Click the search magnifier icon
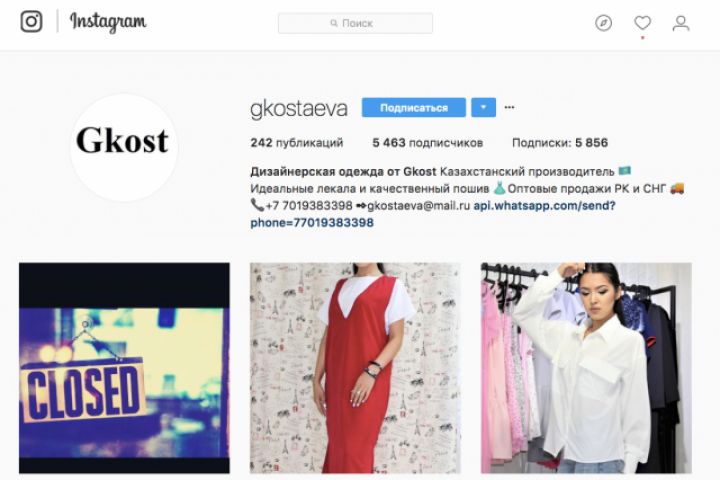The height and width of the screenshot is (480, 720). [334, 23]
